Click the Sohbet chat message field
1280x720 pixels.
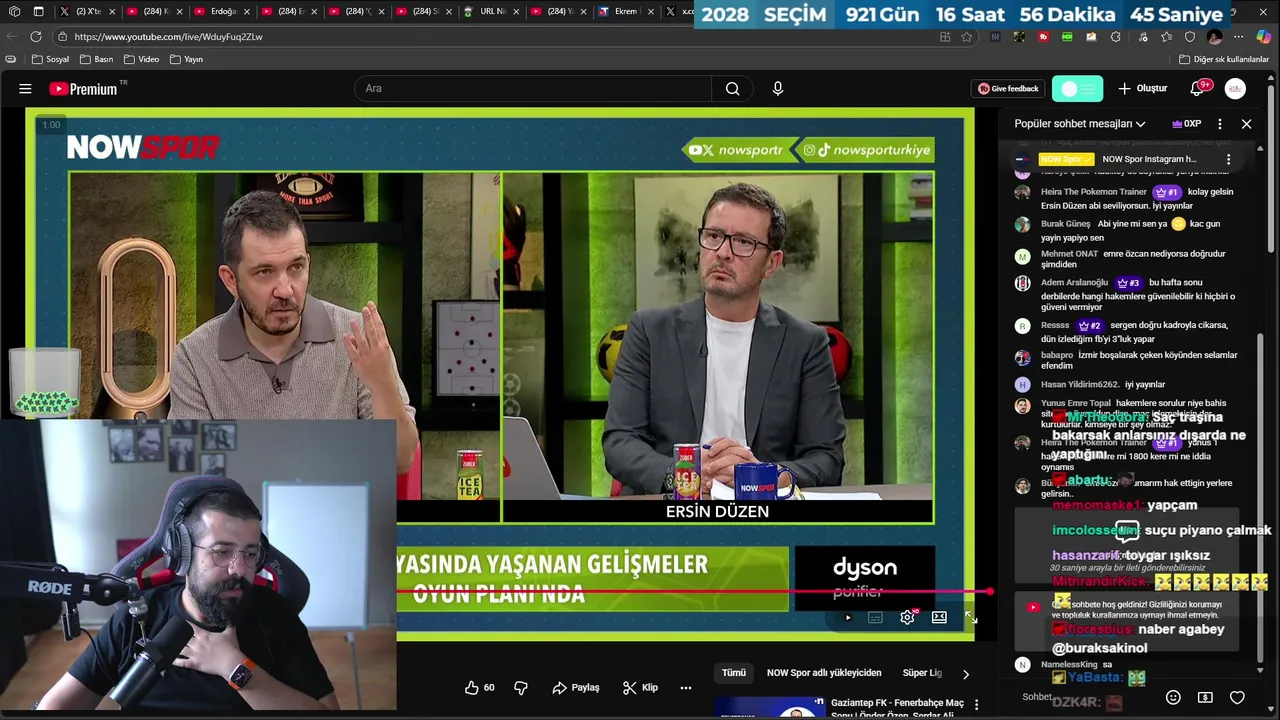click(1085, 697)
